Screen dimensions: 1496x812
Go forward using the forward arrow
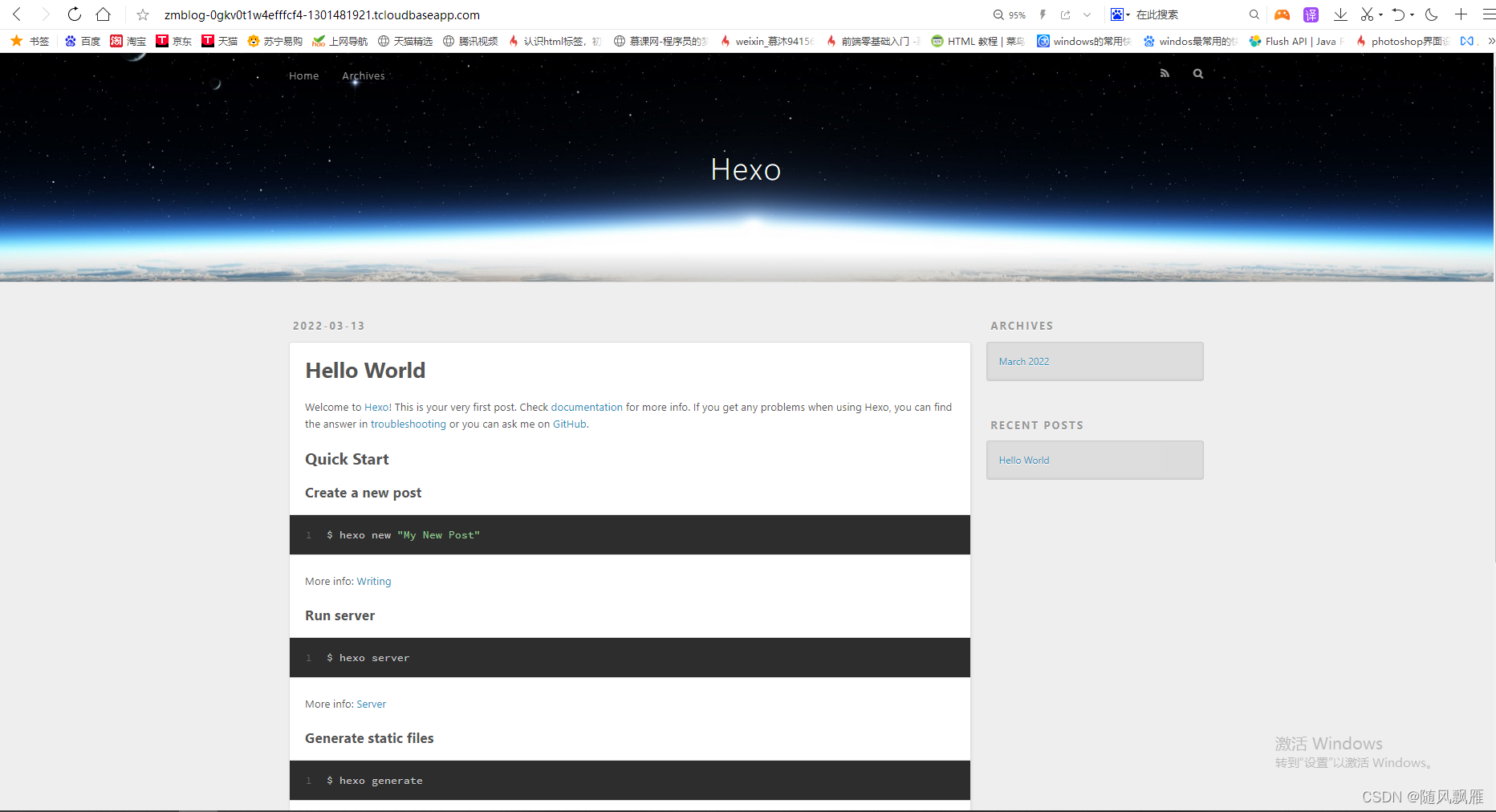(x=46, y=14)
